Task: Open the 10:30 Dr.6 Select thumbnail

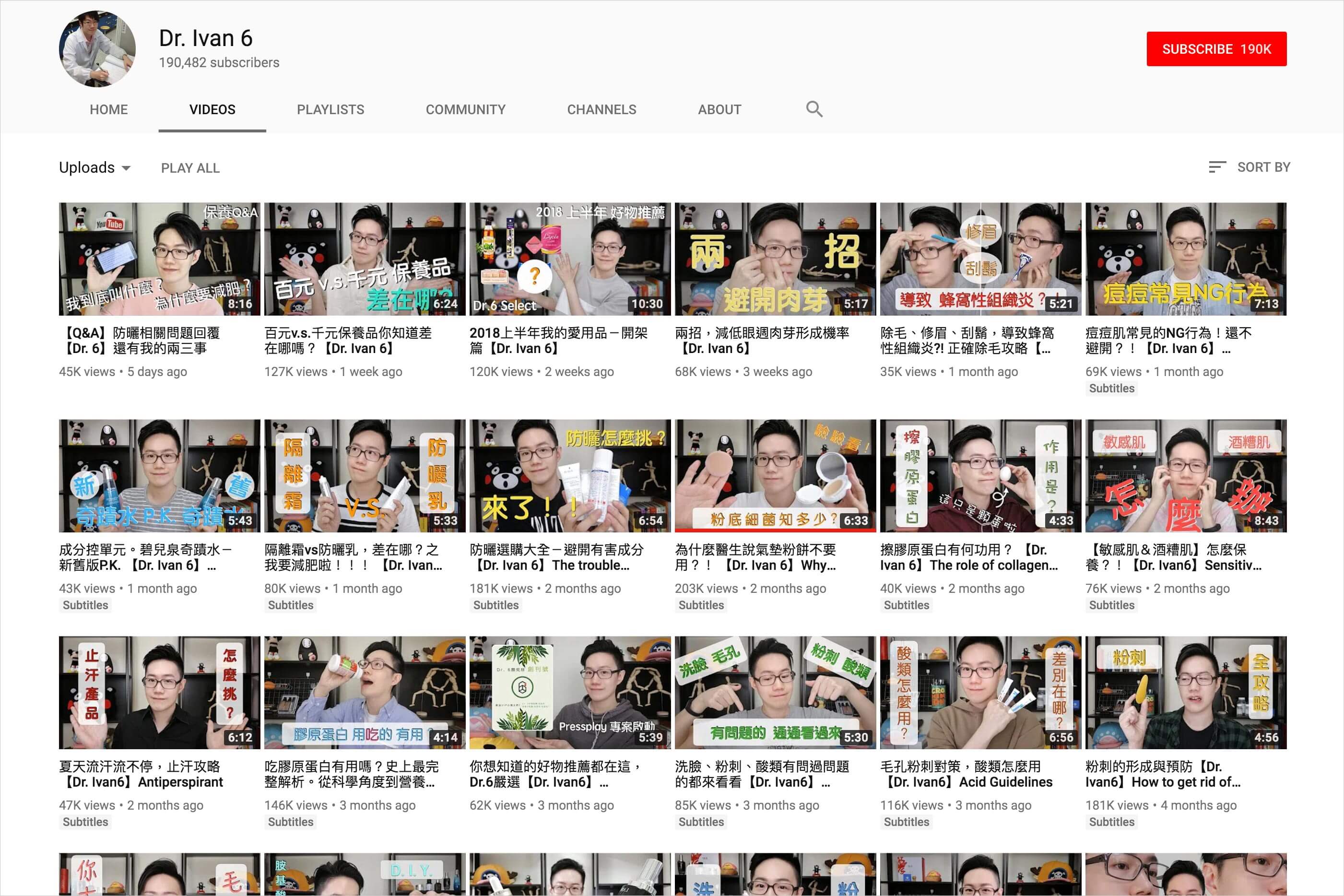Action: pos(570,259)
